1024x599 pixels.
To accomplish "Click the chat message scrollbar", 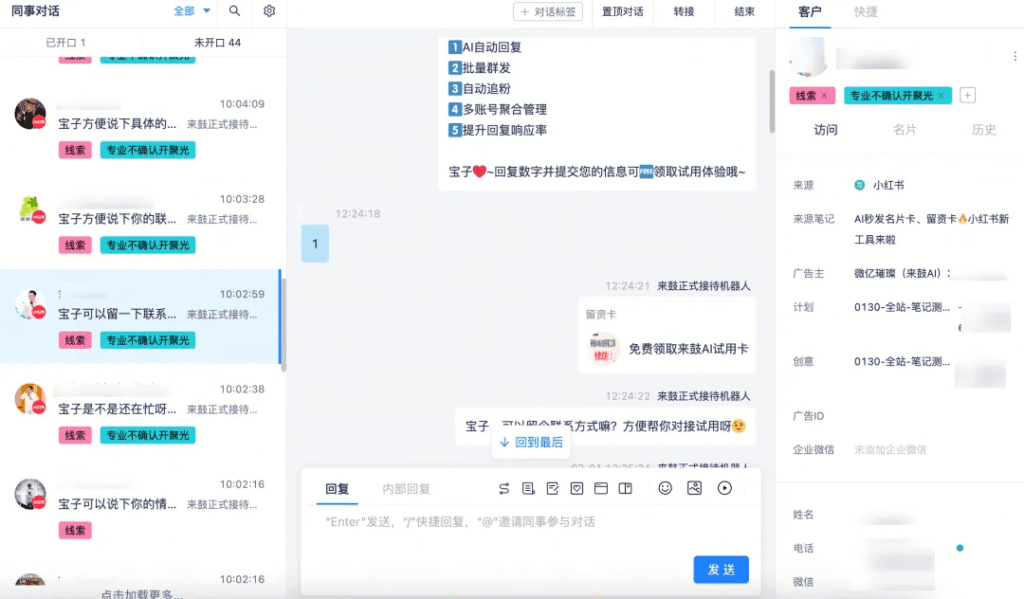I will 771,100.
